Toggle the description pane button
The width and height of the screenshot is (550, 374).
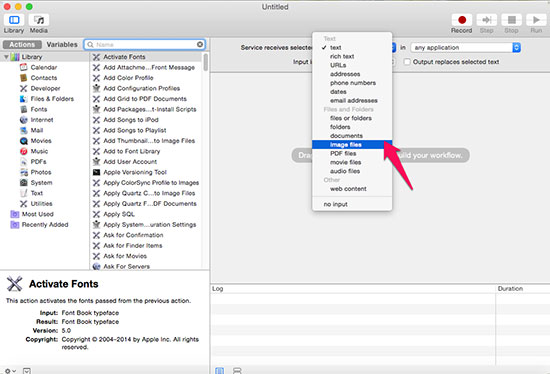pos(27,370)
